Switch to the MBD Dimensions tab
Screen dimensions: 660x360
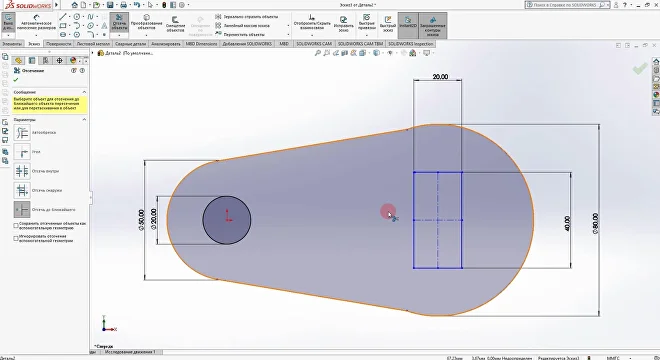(202, 43)
